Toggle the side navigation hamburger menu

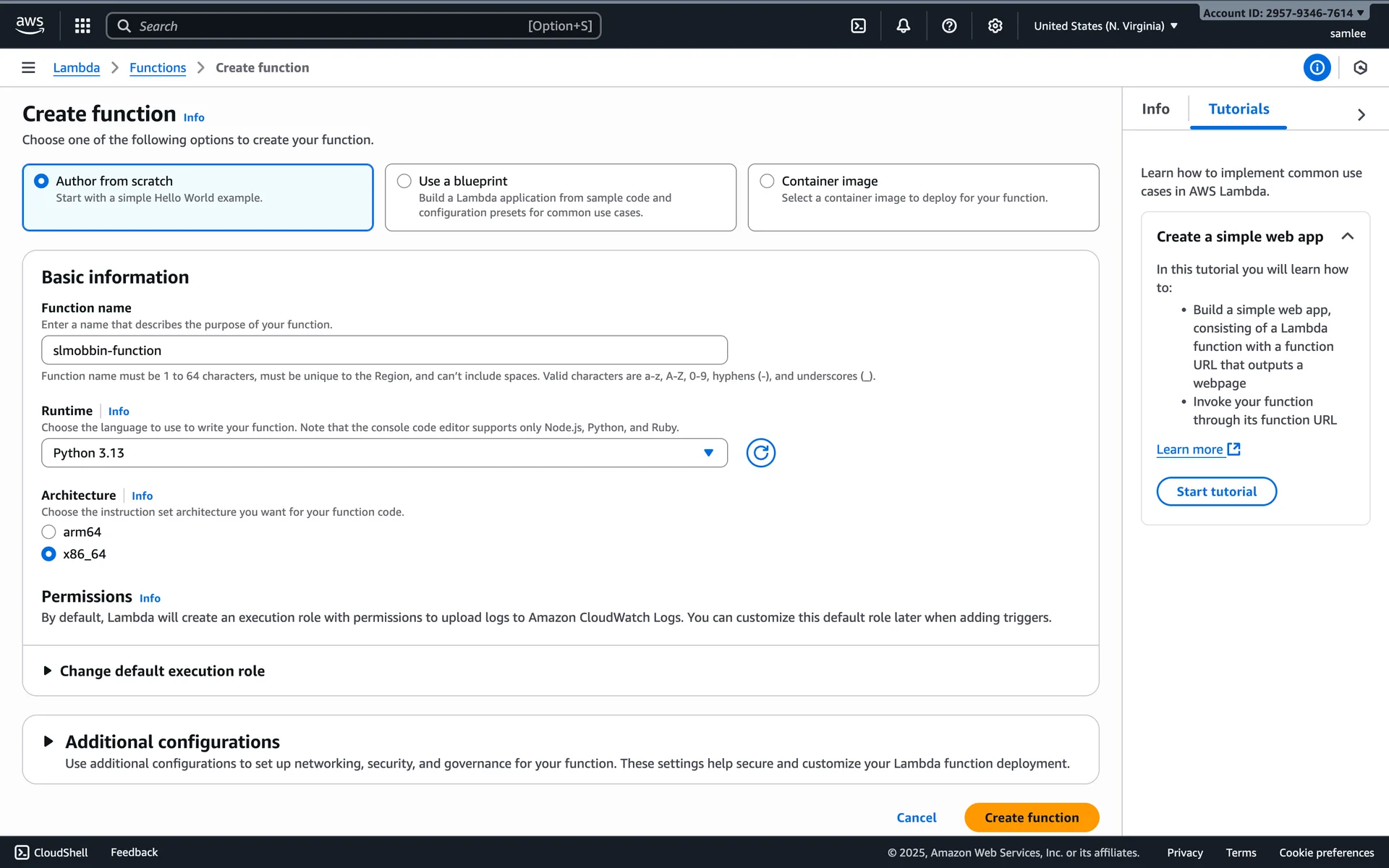28,67
